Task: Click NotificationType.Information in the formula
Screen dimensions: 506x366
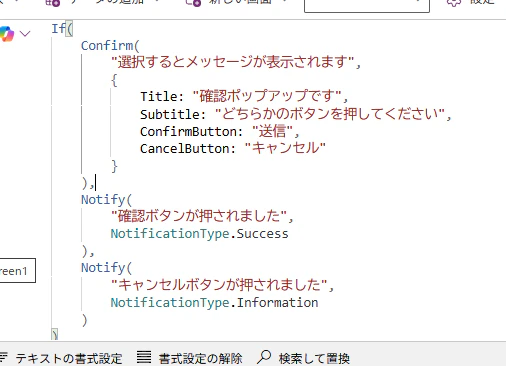Action: (x=214, y=303)
